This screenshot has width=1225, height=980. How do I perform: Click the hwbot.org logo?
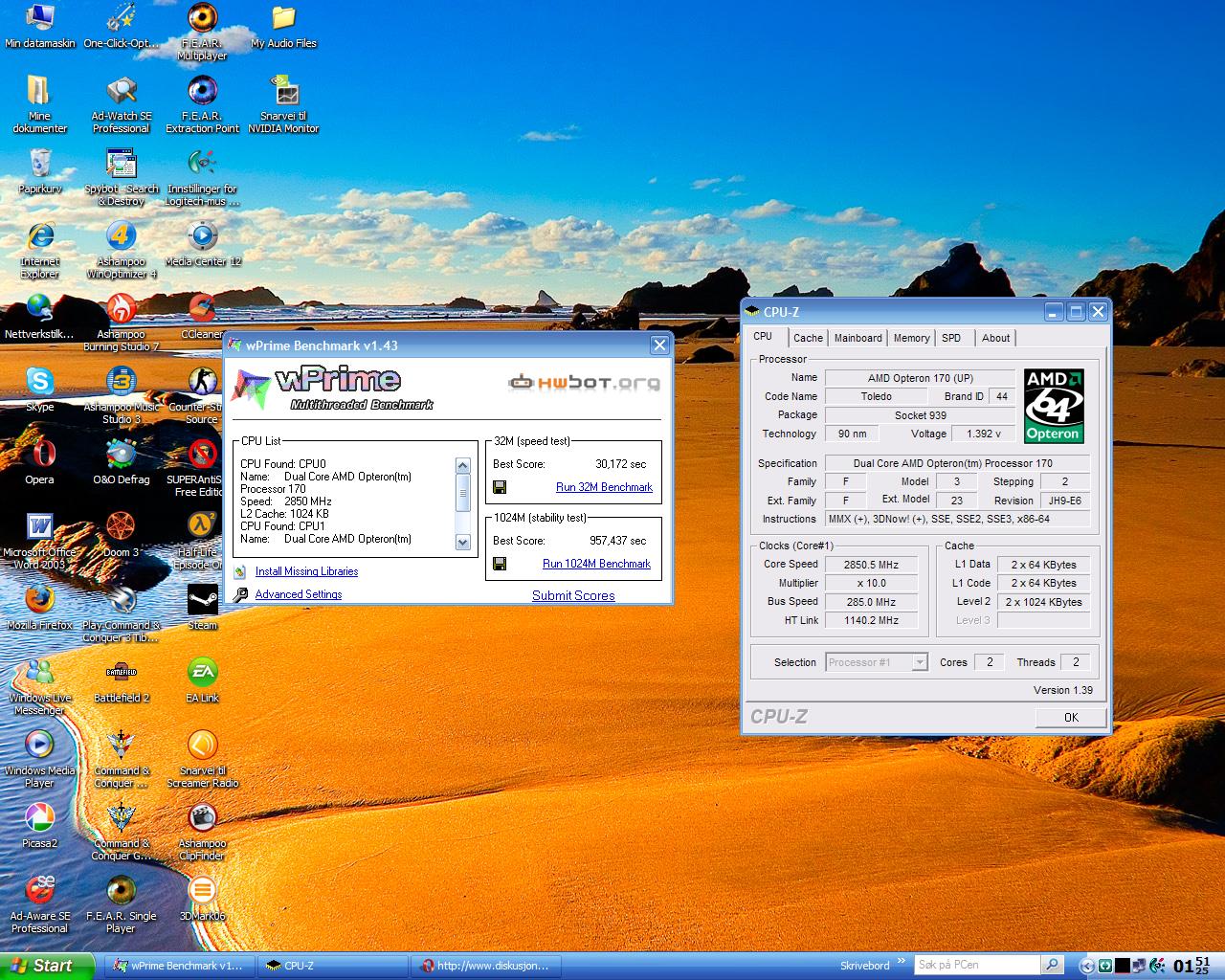point(584,383)
